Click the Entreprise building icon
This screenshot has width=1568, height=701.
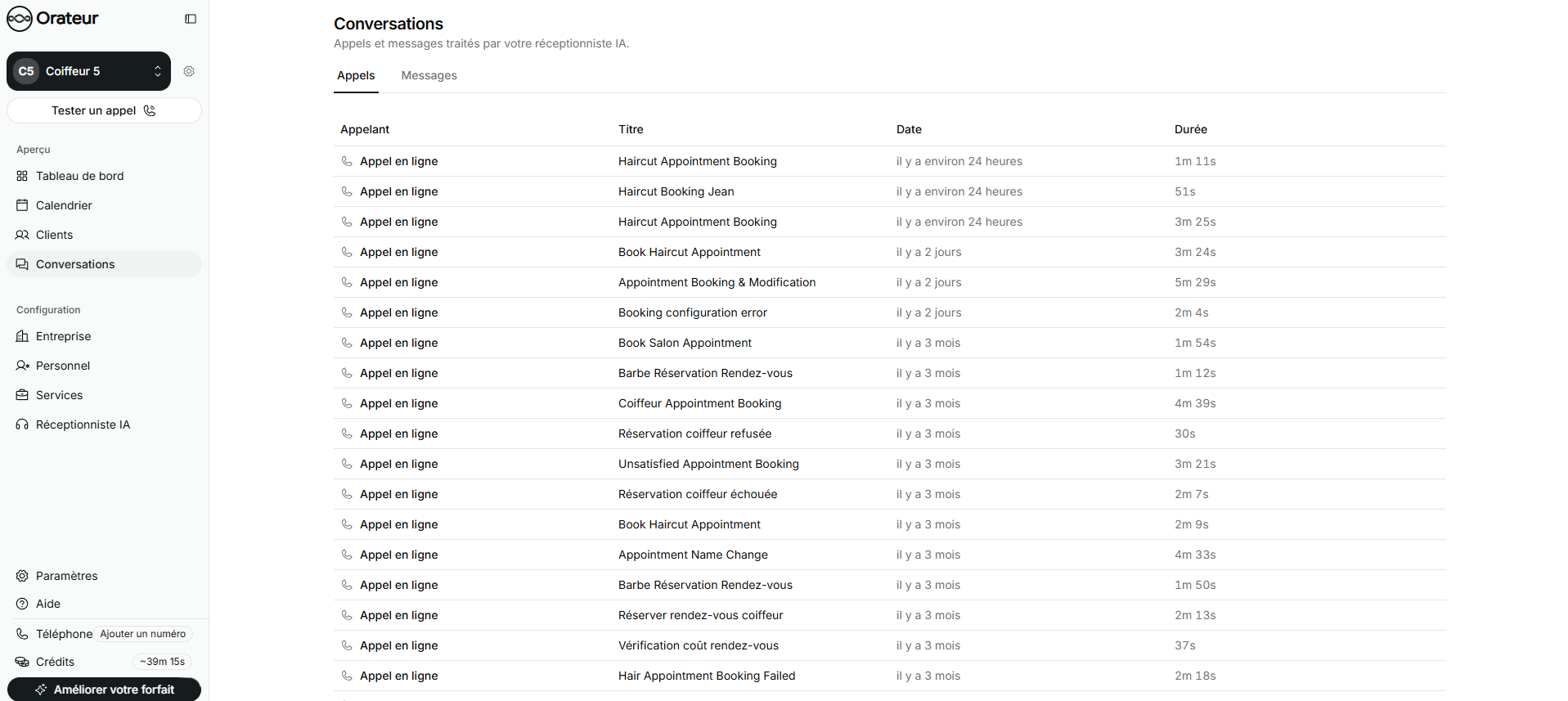tap(22, 336)
